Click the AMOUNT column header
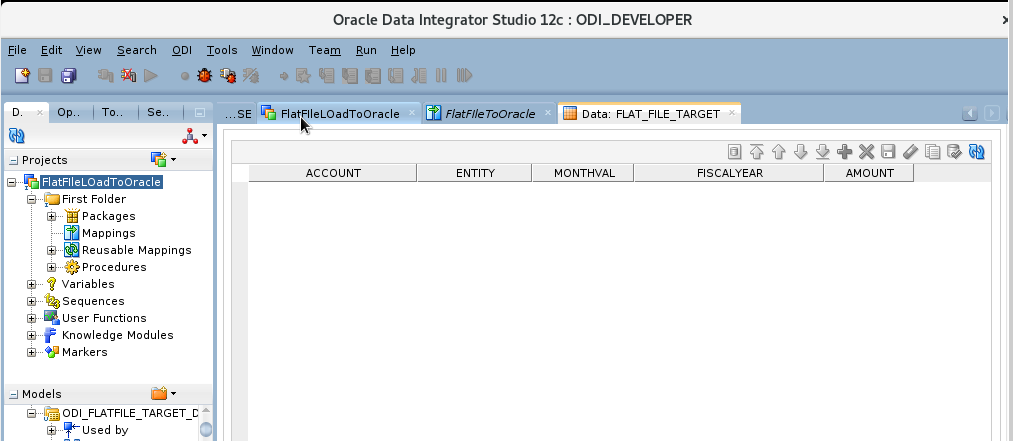1013x441 pixels. [x=869, y=173]
